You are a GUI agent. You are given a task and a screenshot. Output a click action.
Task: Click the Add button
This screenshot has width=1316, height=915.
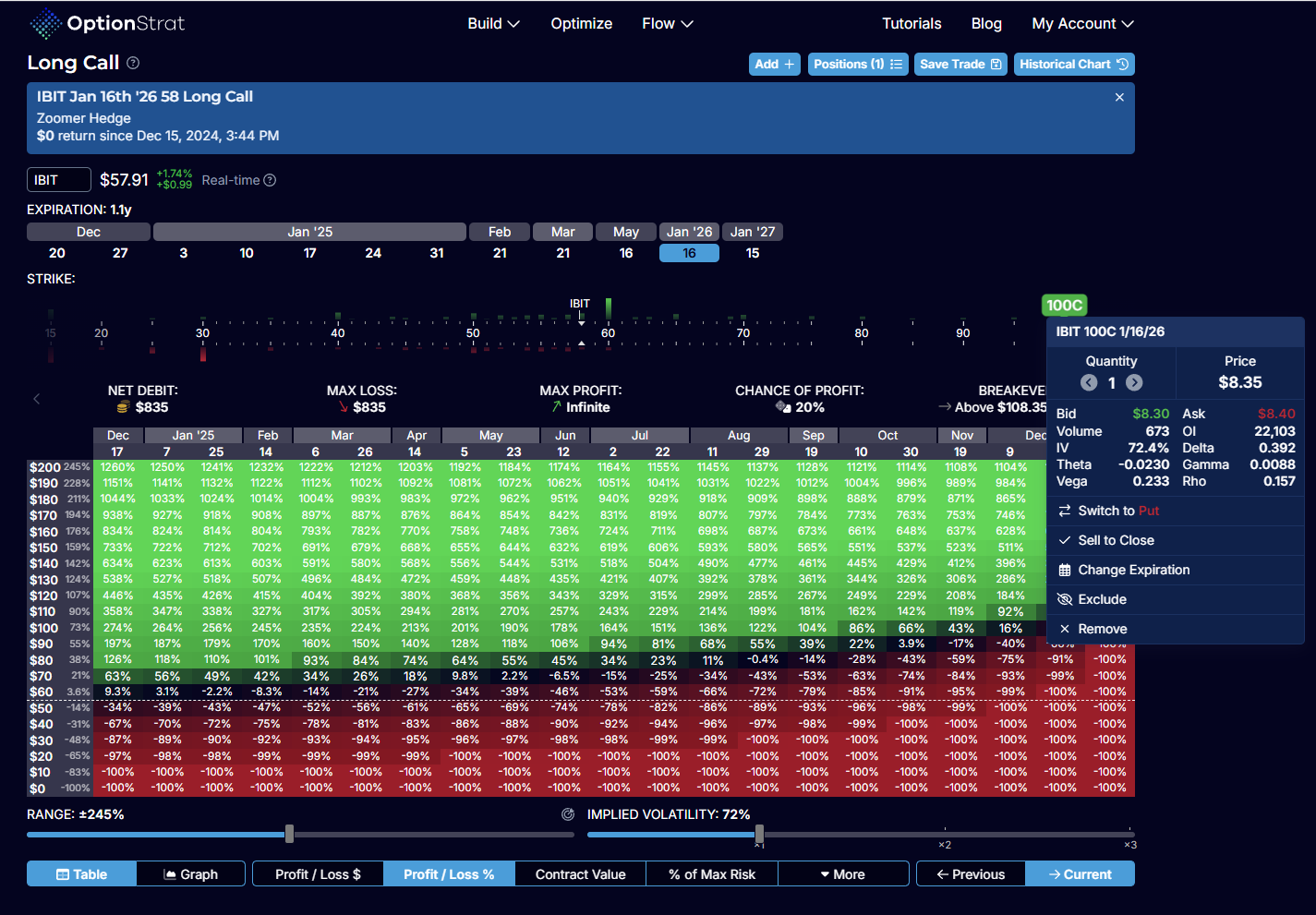coord(774,64)
